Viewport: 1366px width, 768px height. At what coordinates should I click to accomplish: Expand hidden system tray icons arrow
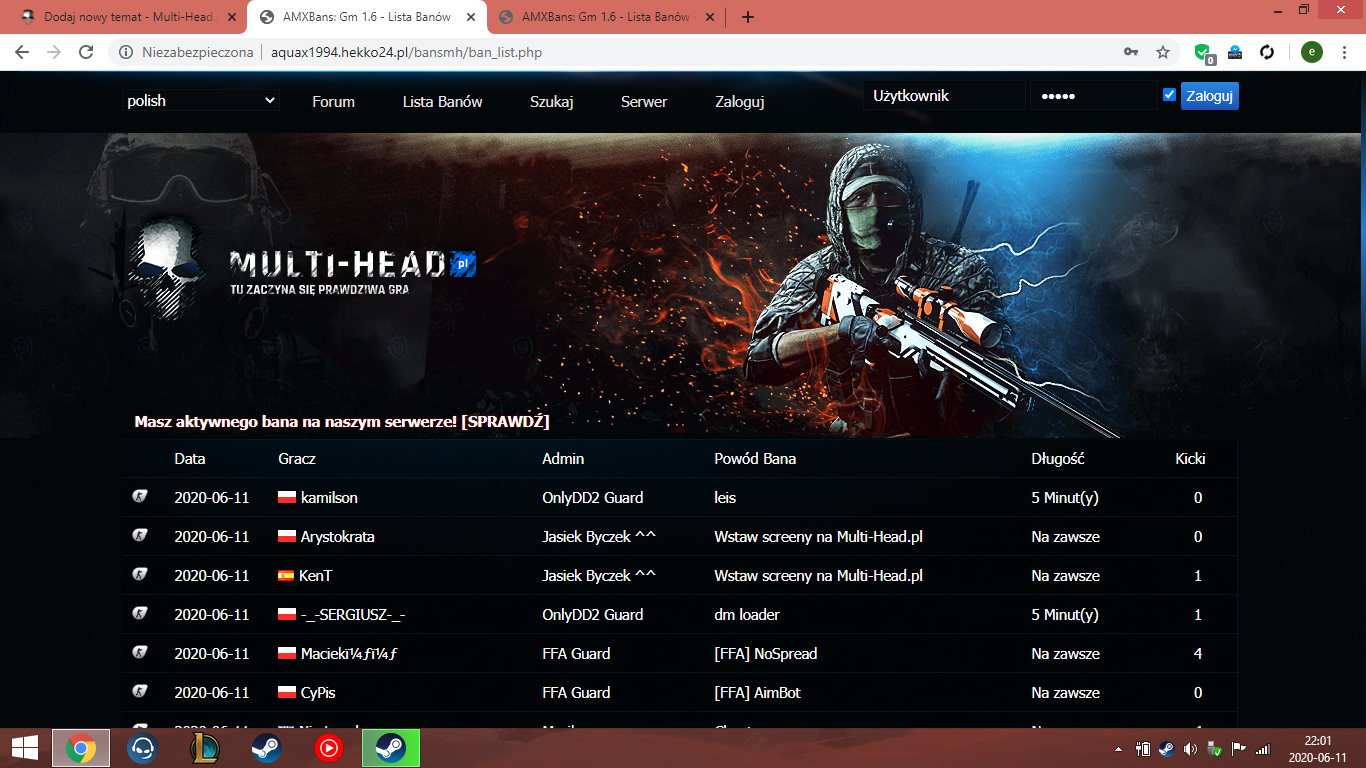pos(1118,749)
